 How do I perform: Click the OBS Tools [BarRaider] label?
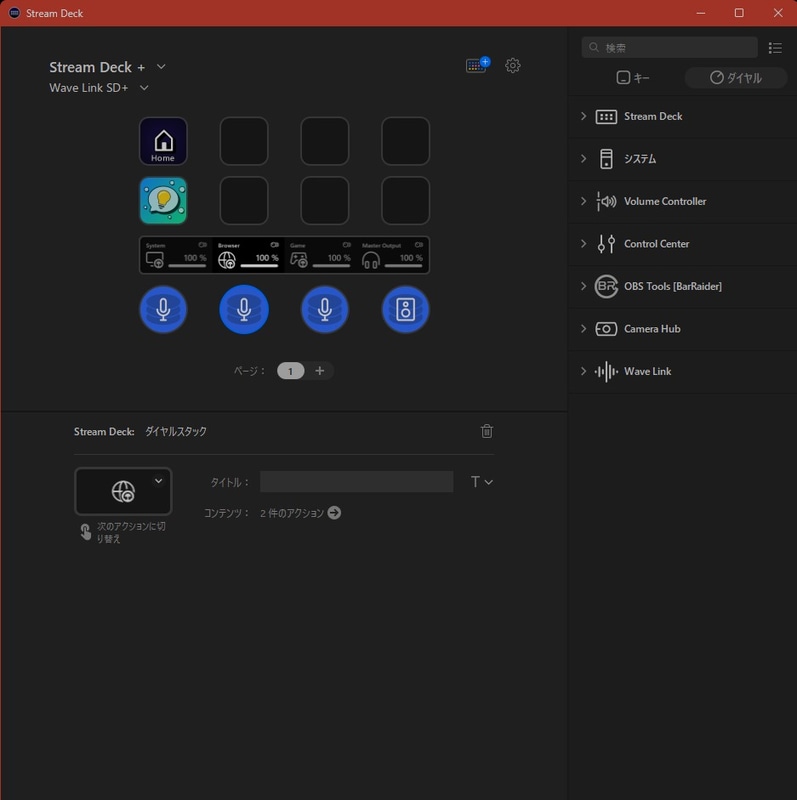click(673, 286)
